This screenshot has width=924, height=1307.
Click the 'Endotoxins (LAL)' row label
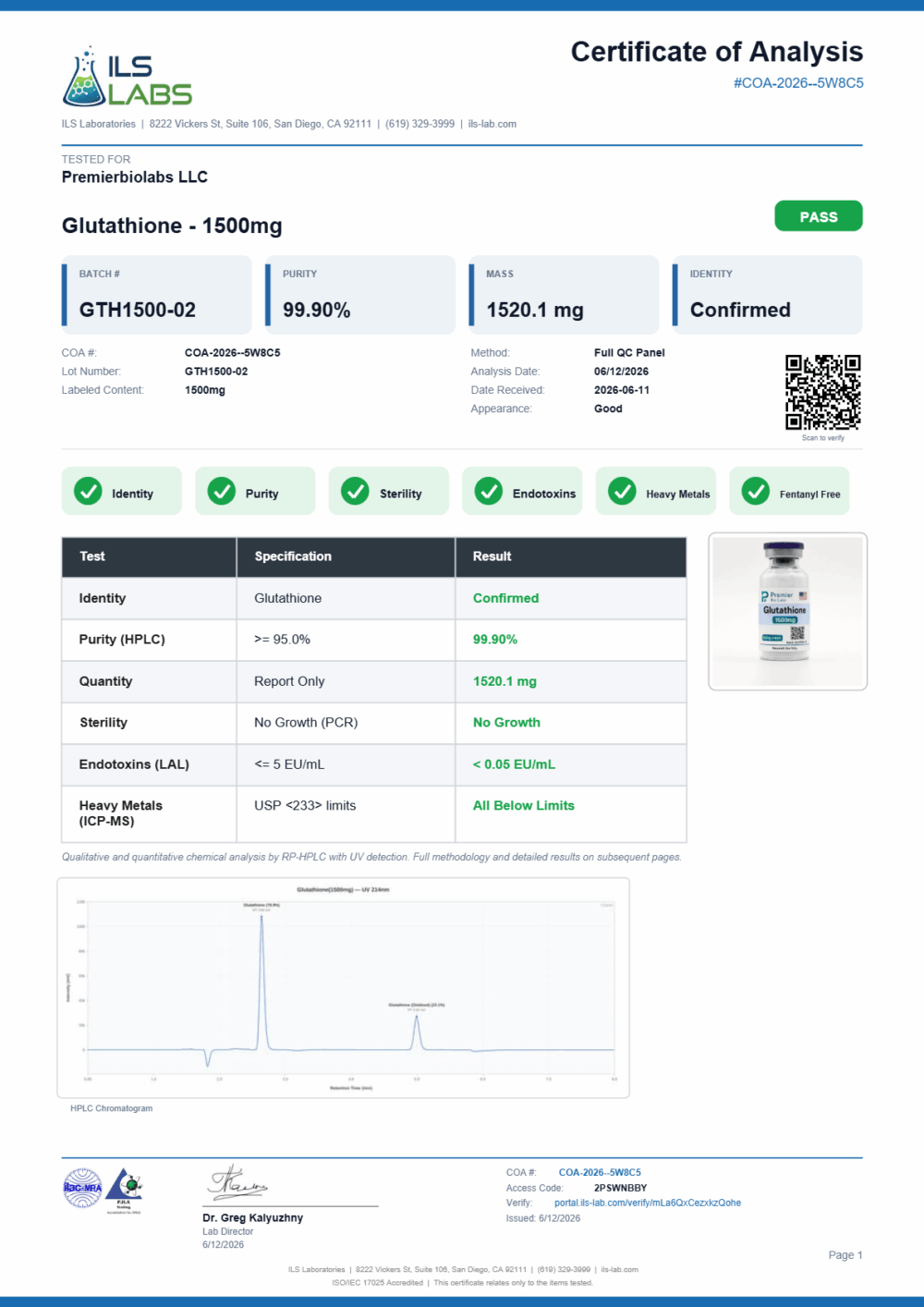click(x=134, y=764)
